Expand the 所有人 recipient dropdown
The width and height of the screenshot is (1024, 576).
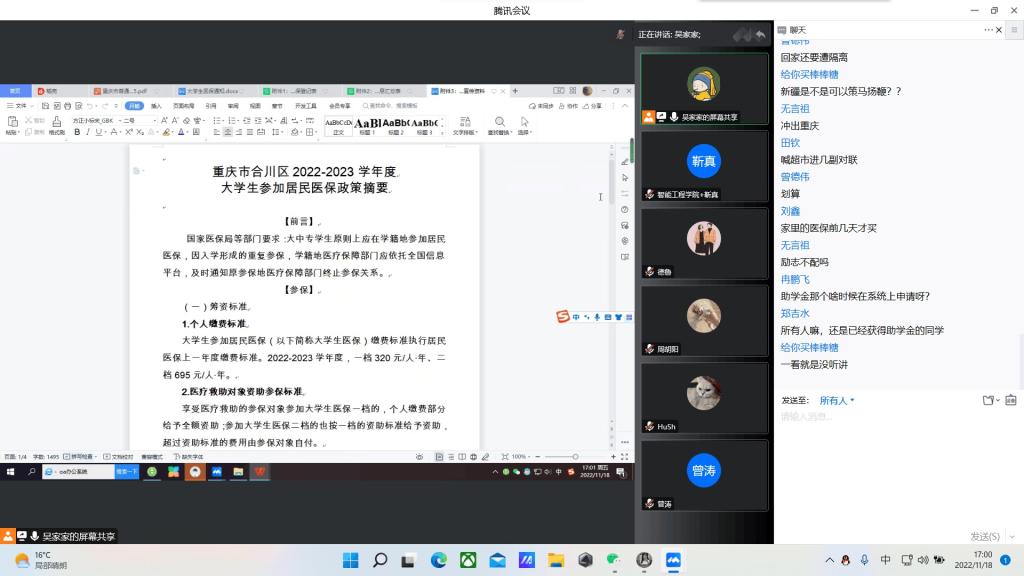[837, 400]
